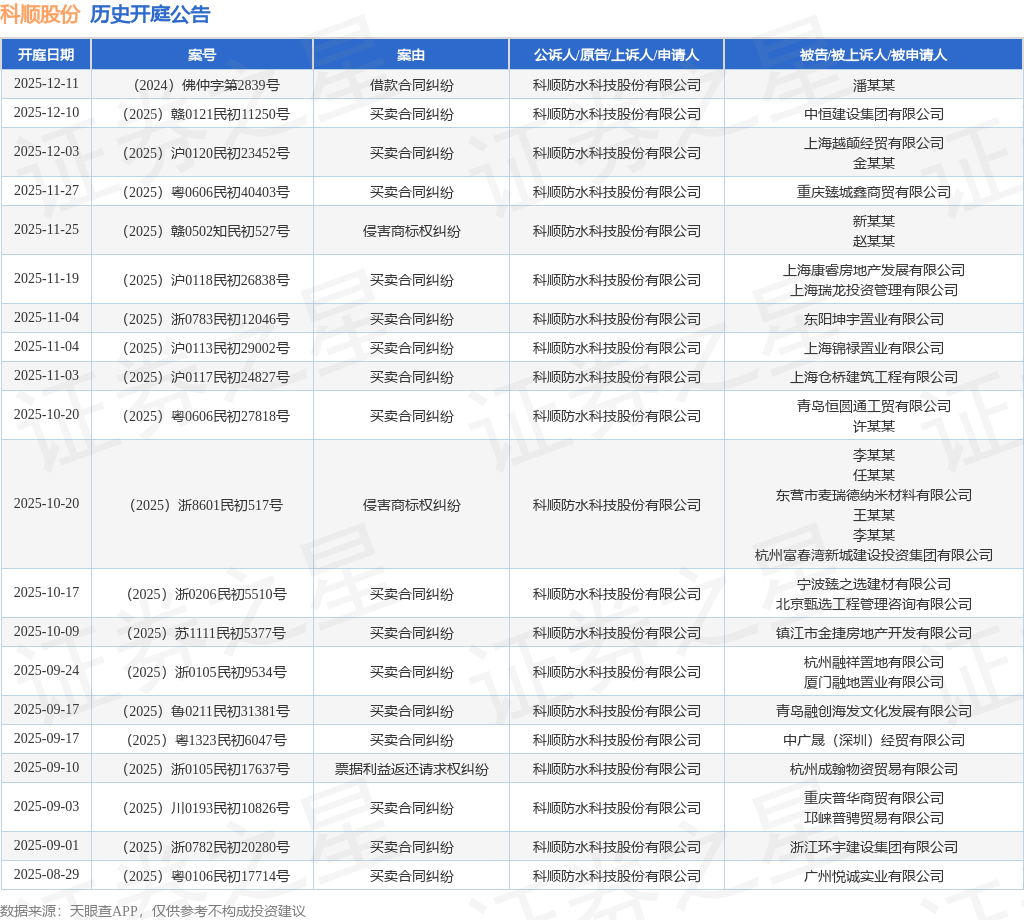
Task: Click defendant 中恒建设集团有限公司
Action: coord(874,114)
